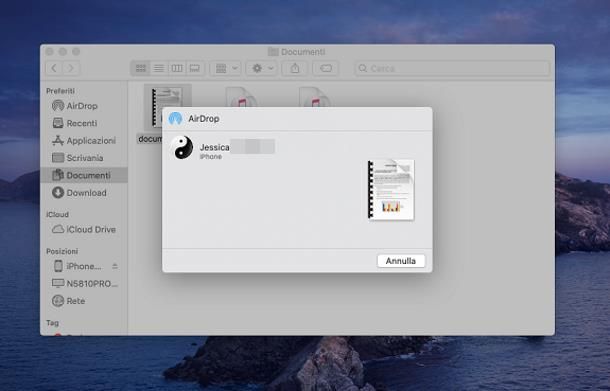Click the Documenti folder icon in title bar
The height and width of the screenshot is (391, 610).
[x=273, y=52]
